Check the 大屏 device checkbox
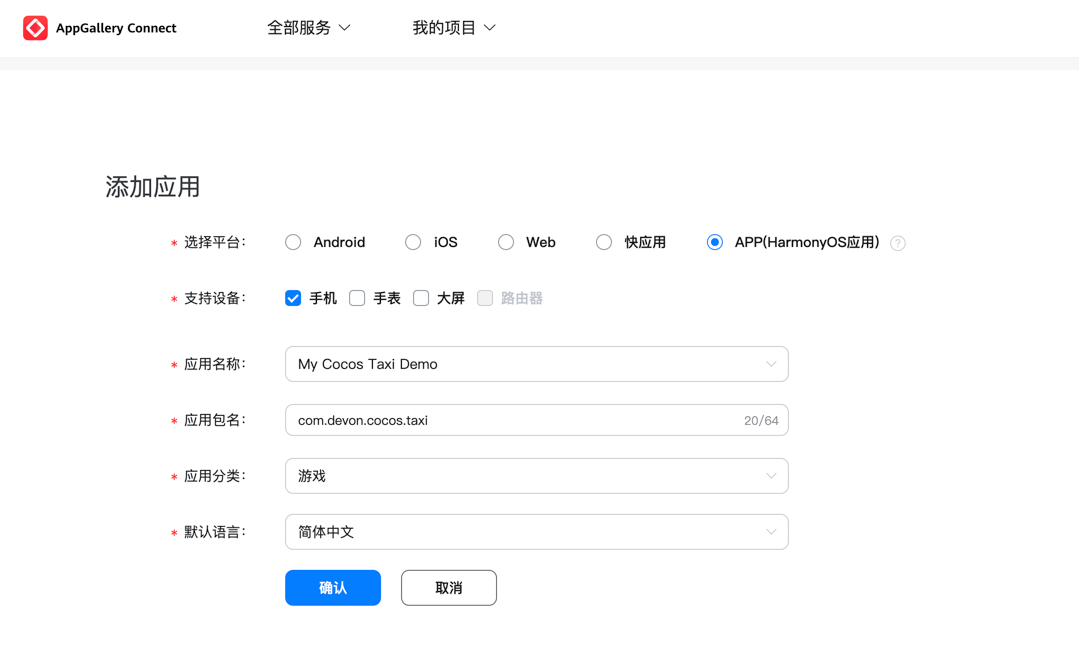 pyautogui.click(x=421, y=297)
